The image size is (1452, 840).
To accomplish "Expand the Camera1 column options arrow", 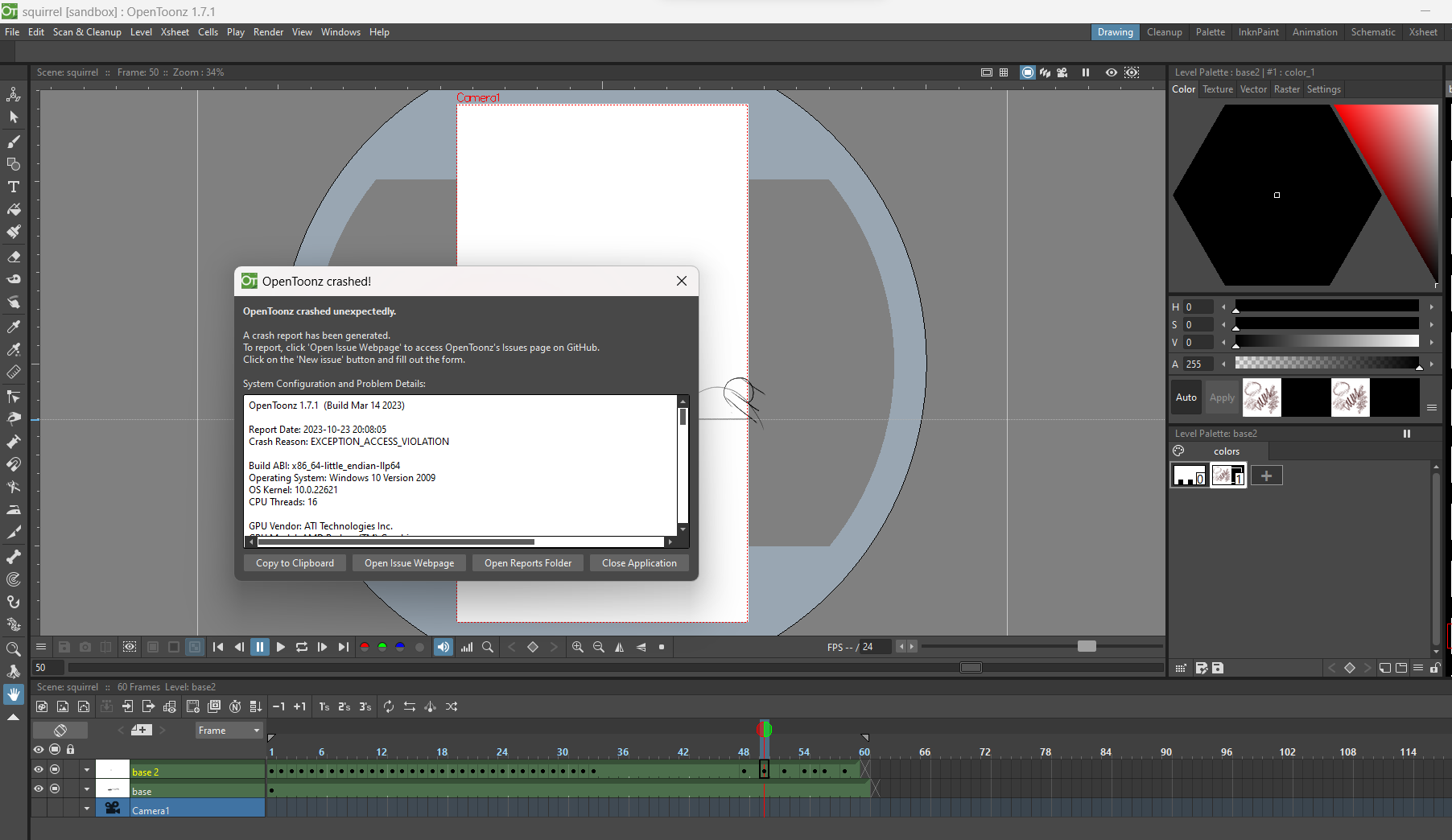I will pos(86,808).
